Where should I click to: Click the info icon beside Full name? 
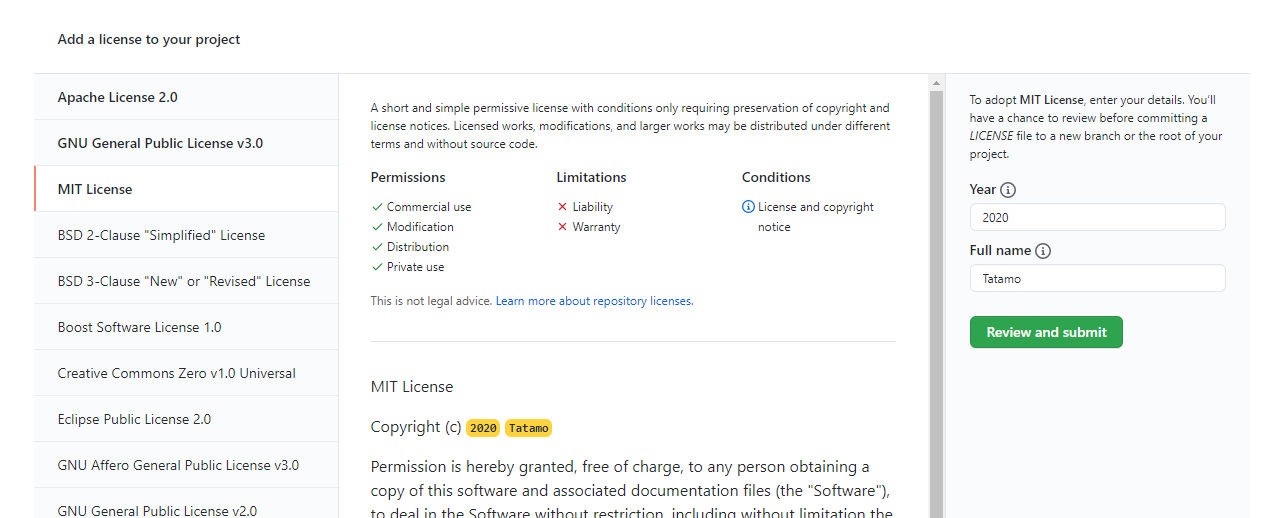1043,251
